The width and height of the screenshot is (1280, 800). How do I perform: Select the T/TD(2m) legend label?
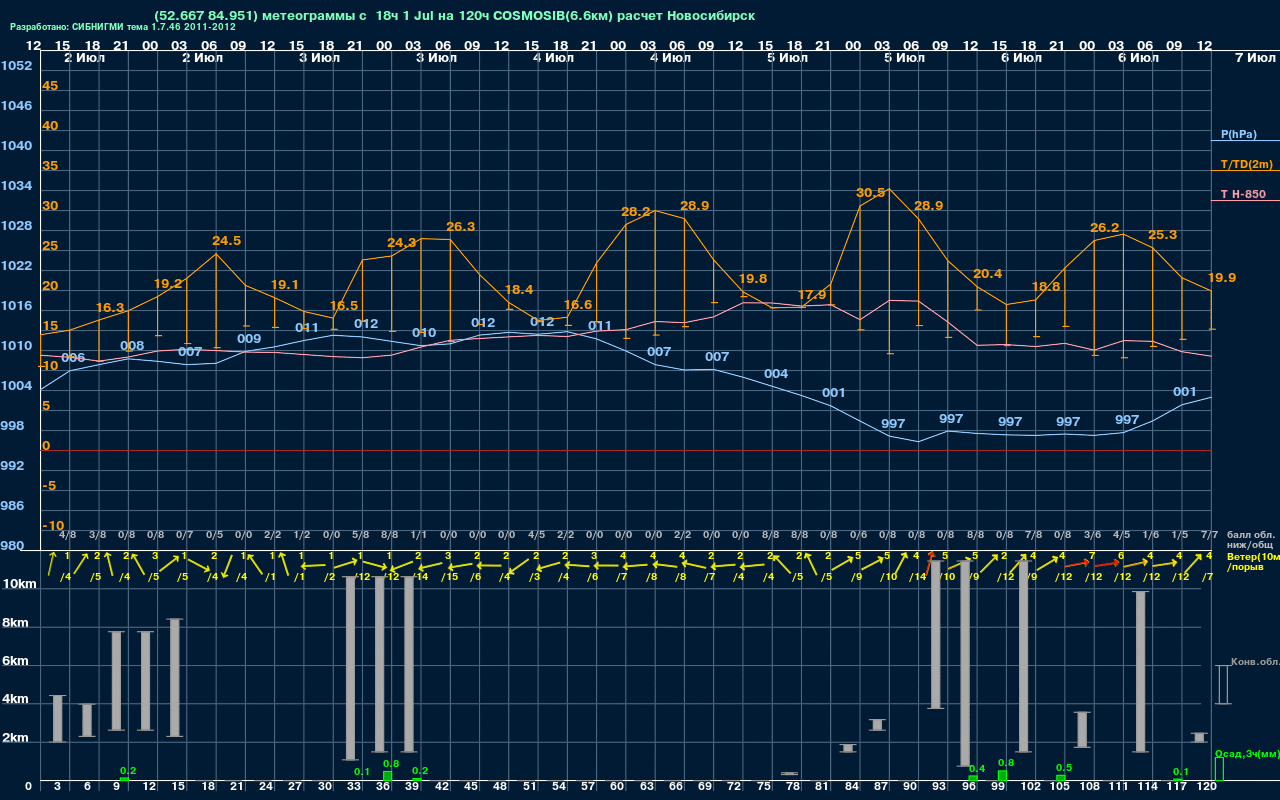click(1247, 164)
